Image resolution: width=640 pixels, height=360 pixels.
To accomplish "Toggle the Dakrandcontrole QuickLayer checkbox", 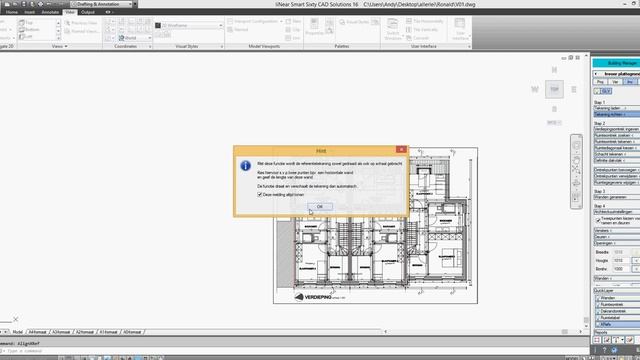I will (598, 311).
